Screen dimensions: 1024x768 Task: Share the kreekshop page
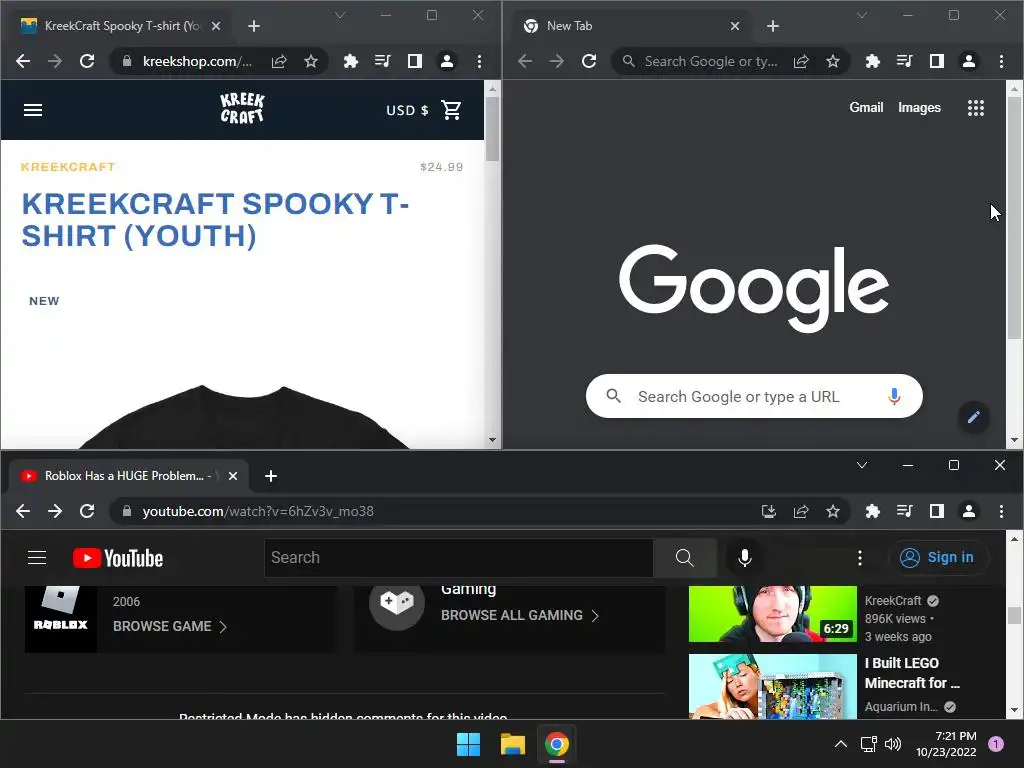pos(279,61)
